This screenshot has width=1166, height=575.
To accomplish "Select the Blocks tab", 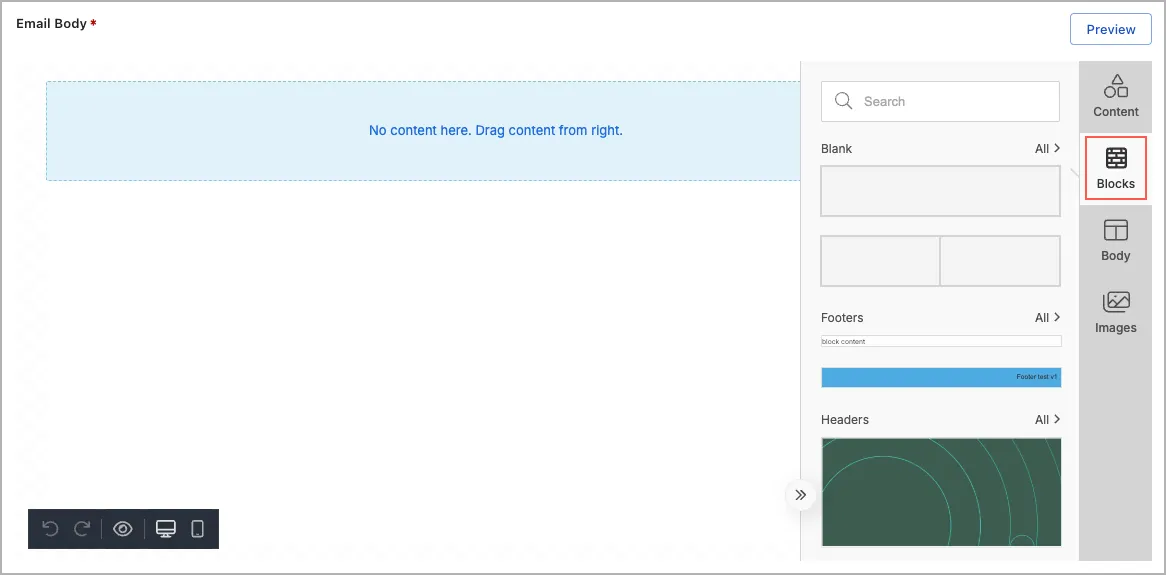I will (1115, 169).
